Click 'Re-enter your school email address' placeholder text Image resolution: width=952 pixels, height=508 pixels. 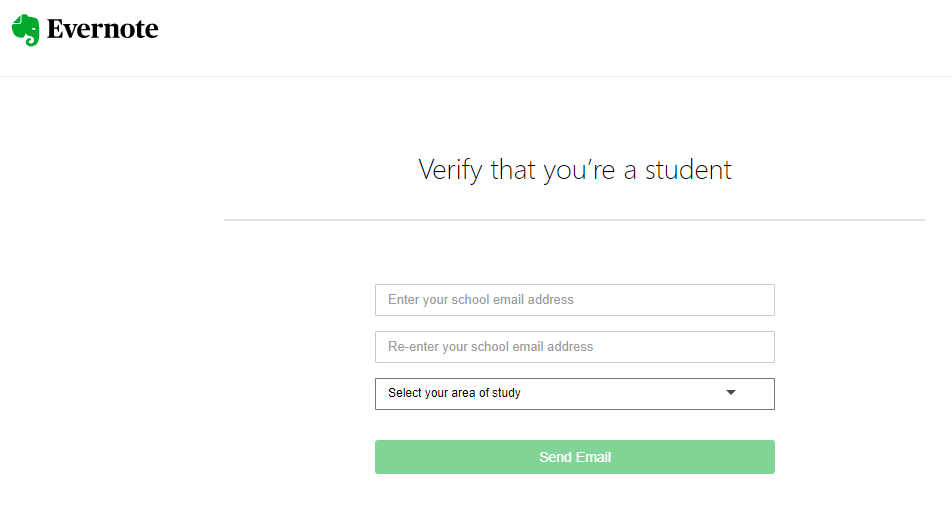491,347
